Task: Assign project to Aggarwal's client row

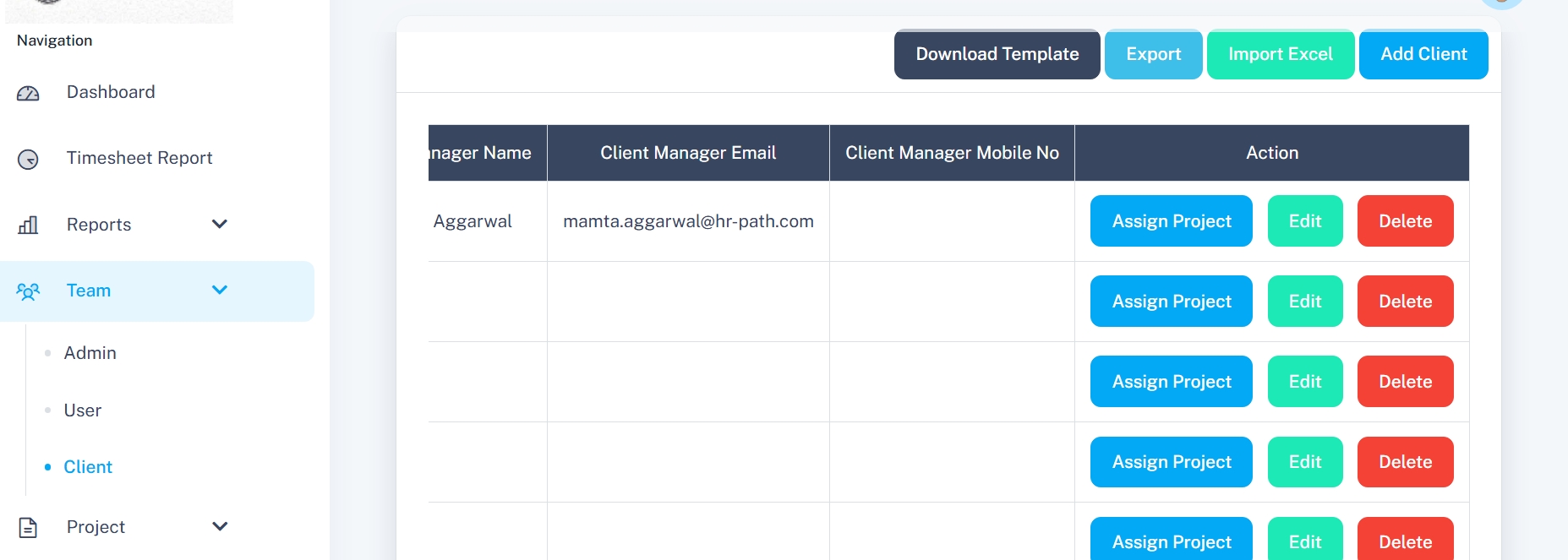Action: click(1171, 221)
